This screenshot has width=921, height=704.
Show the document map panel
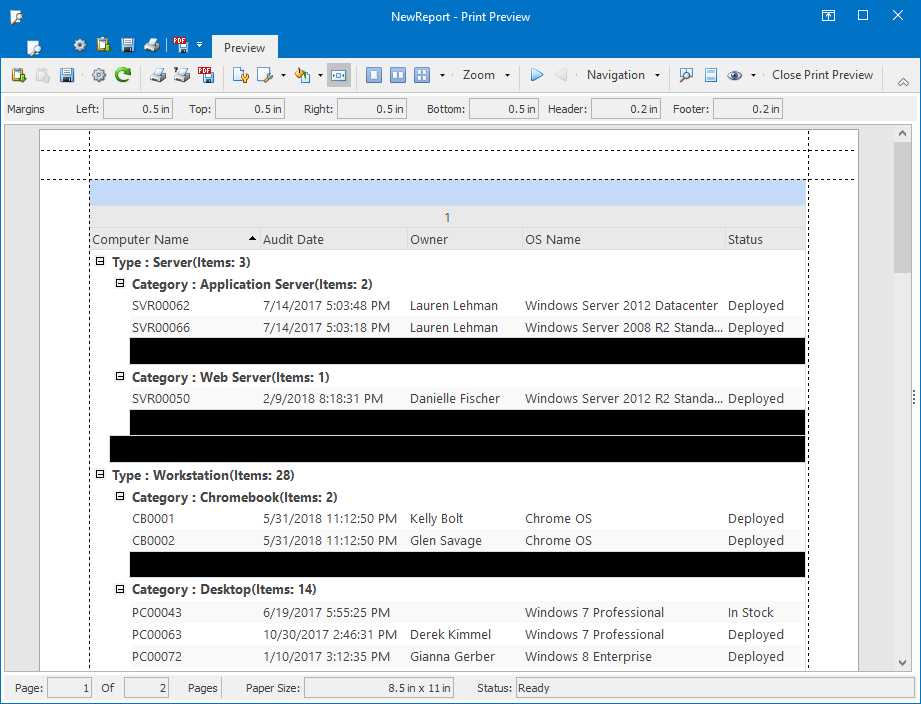(x=711, y=75)
